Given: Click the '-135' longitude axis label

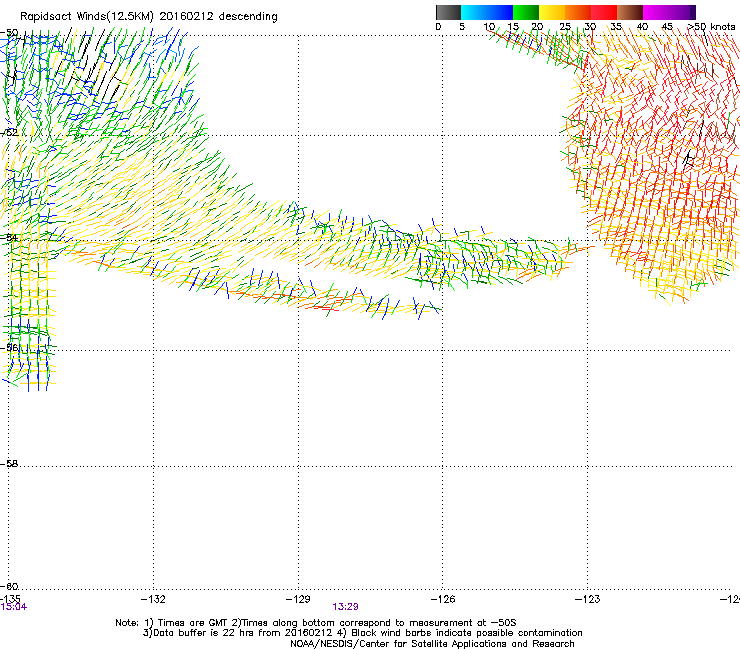Looking at the screenshot, I should [10, 599].
